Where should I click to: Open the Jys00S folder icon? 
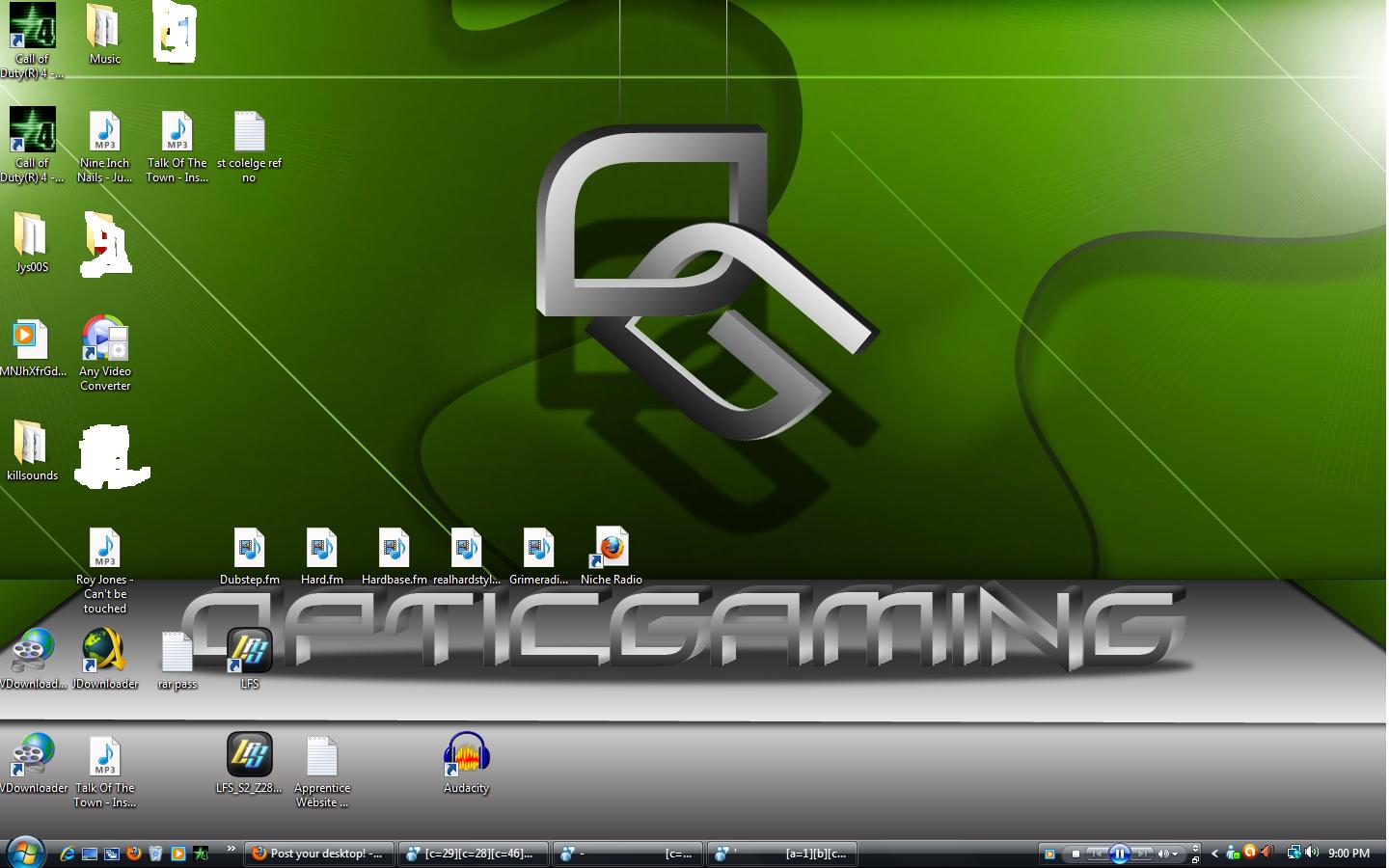tap(32, 242)
